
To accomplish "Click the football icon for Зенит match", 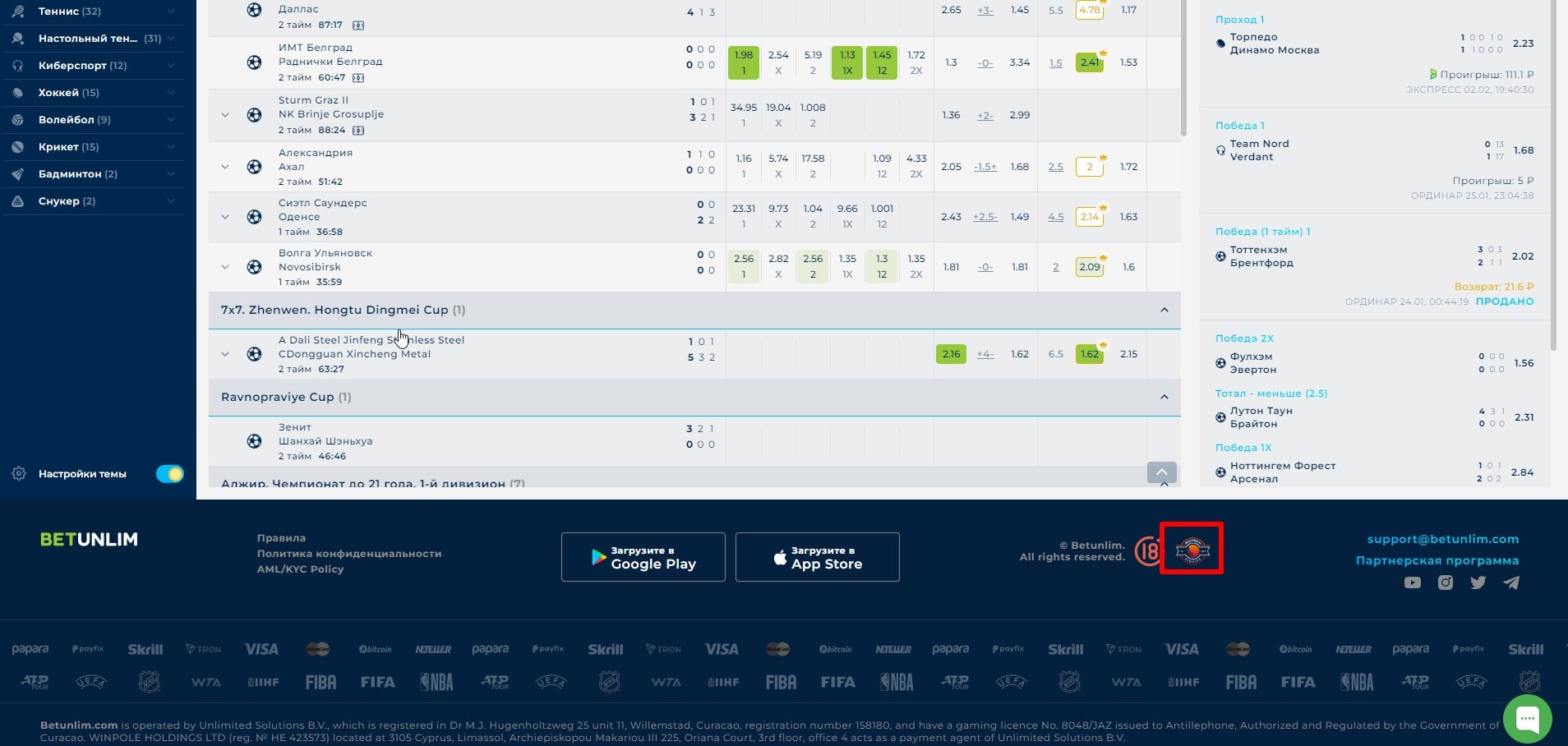I will 255,441.
